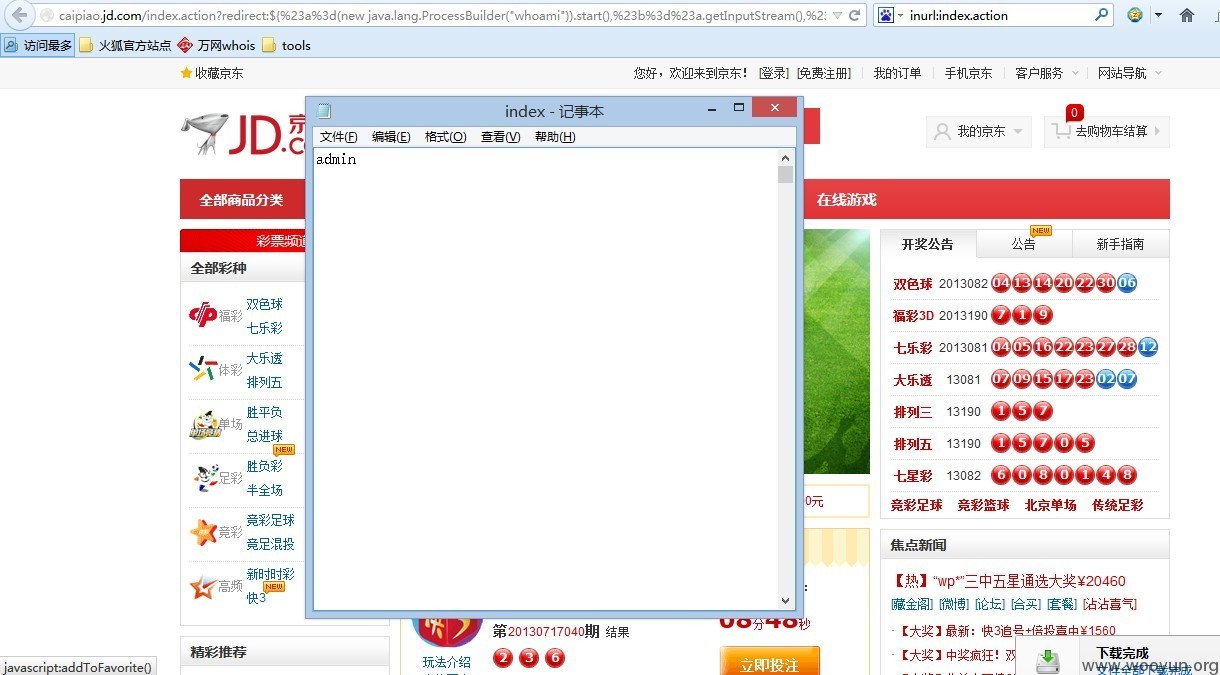Click the 我的订单 link

pyautogui.click(x=897, y=73)
